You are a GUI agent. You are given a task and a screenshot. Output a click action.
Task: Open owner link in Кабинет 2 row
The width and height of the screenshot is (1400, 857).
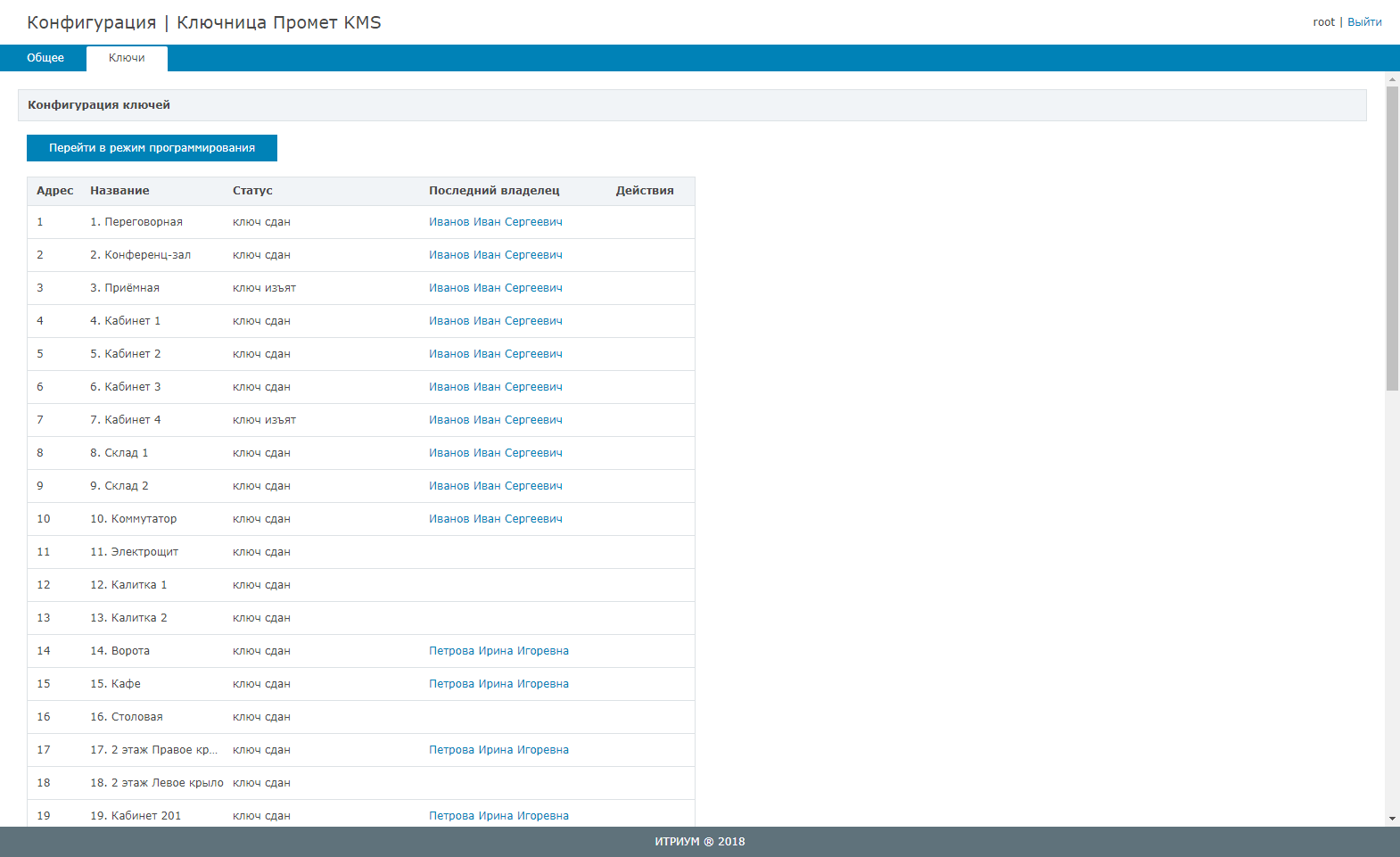click(x=496, y=354)
